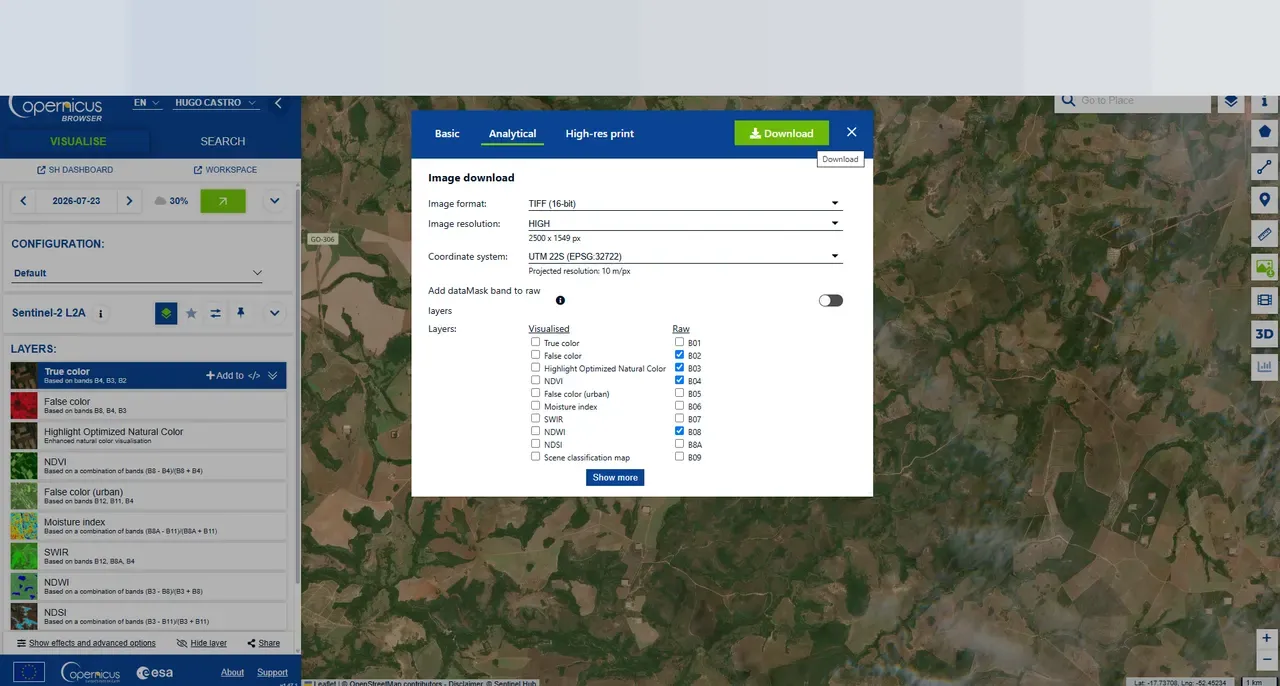Check the NDVI visualised layer checkbox
1280x686 pixels.
(536, 380)
